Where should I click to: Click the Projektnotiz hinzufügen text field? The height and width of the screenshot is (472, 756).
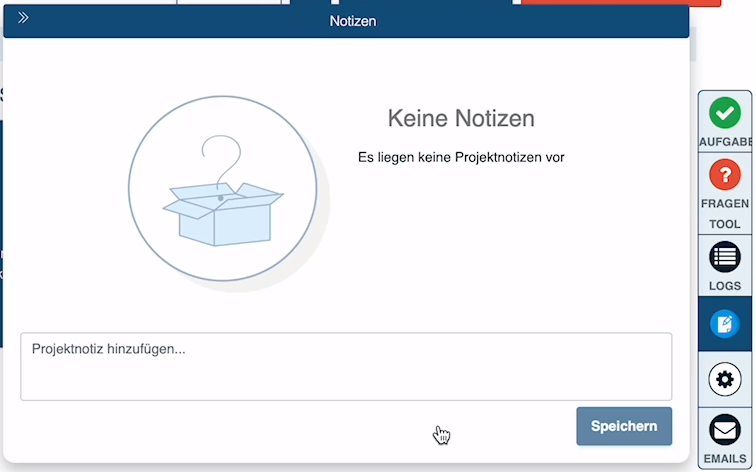click(346, 366)
